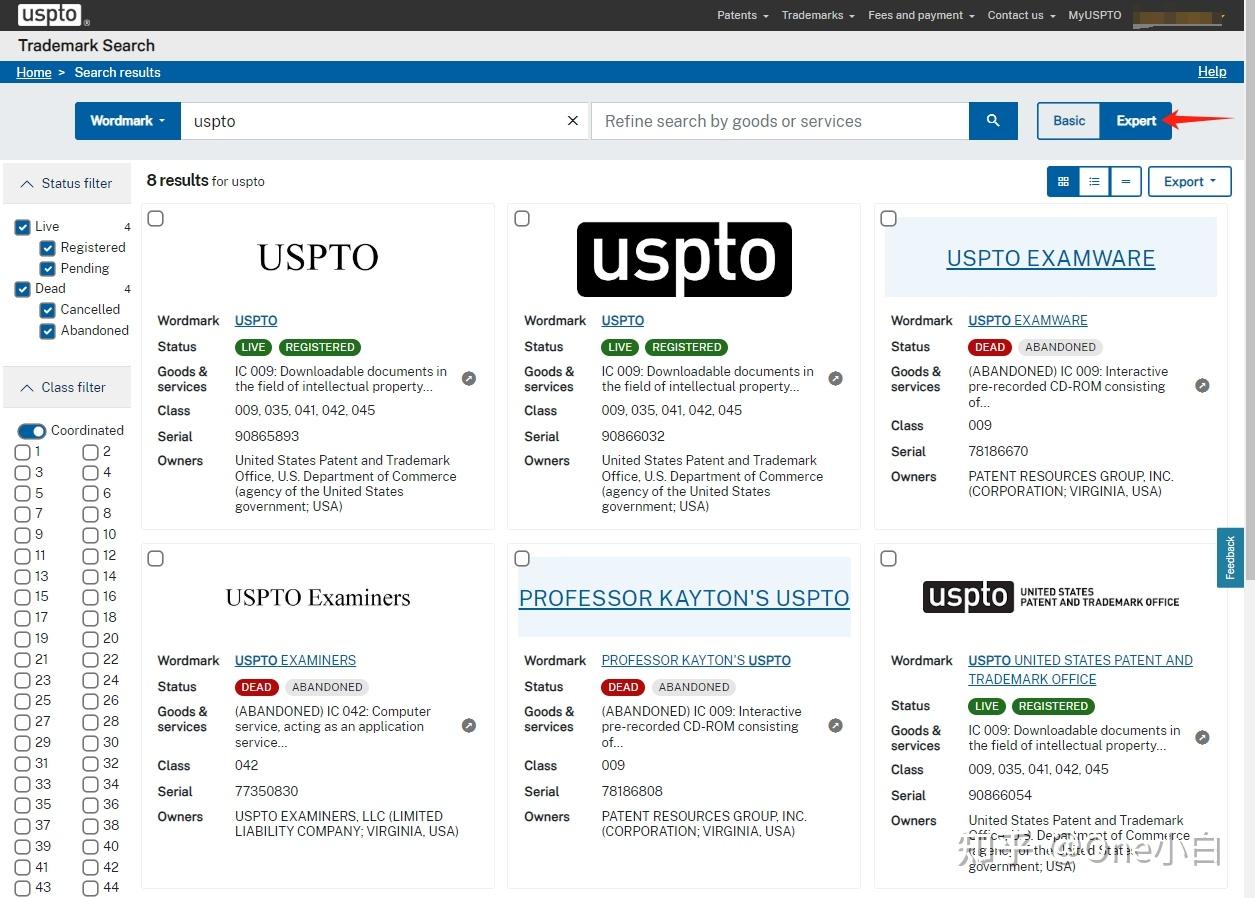Collapse the Status filter section

pos(66,183)
